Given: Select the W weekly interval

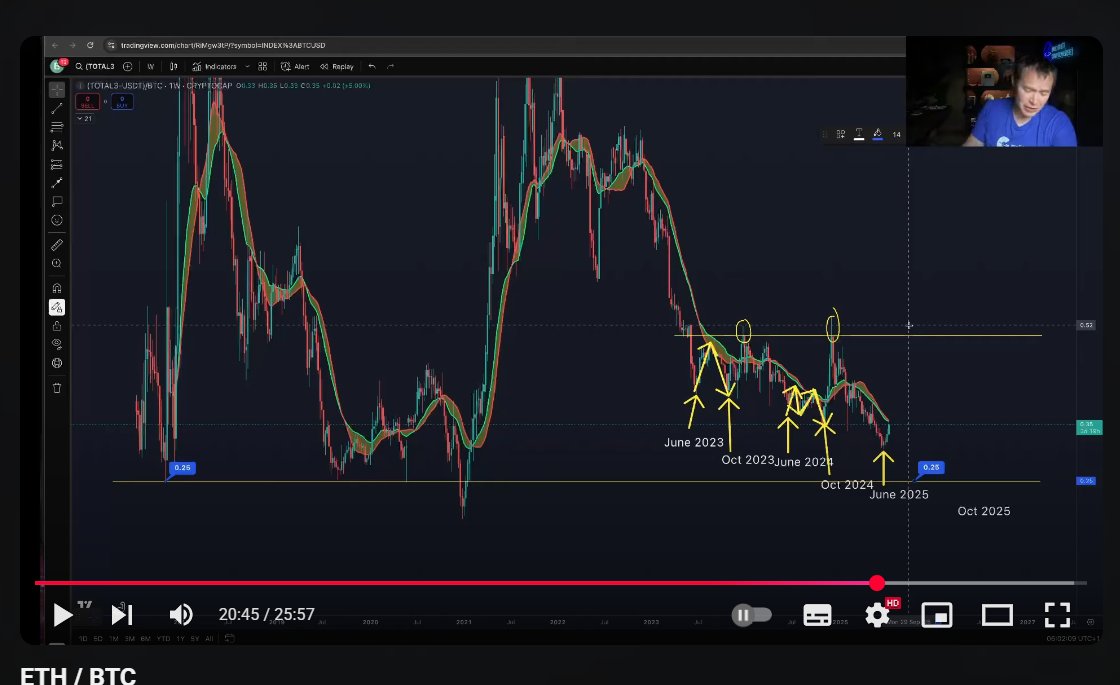Looking at the screenshot, I should [151, 66].
